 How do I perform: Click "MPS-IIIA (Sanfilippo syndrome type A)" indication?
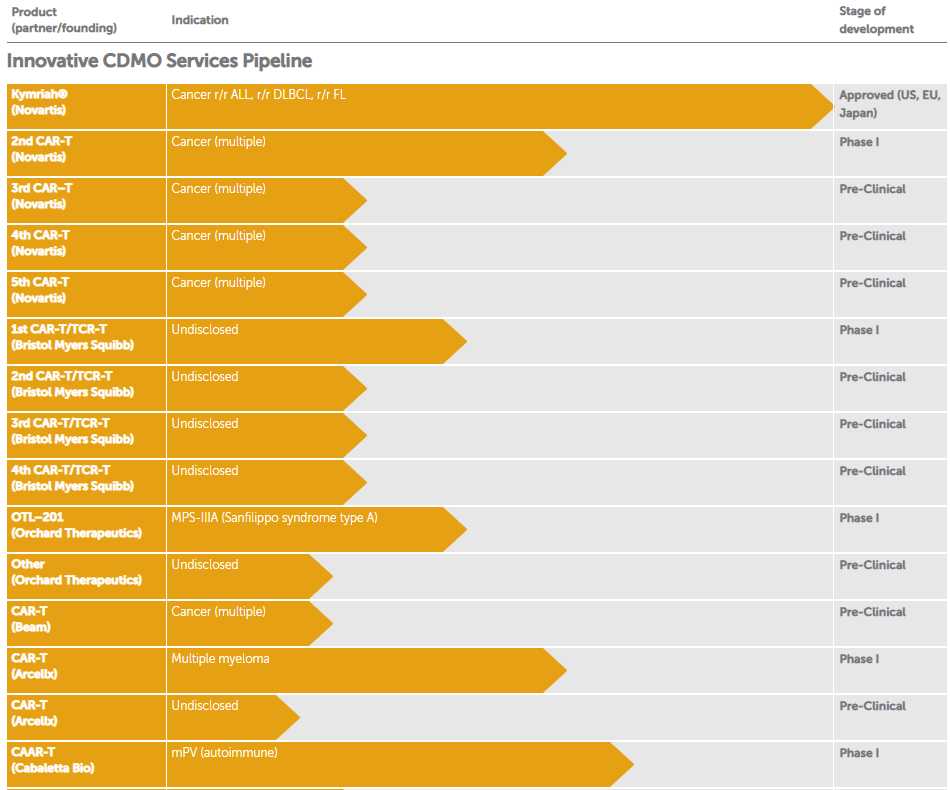point(274,518)
